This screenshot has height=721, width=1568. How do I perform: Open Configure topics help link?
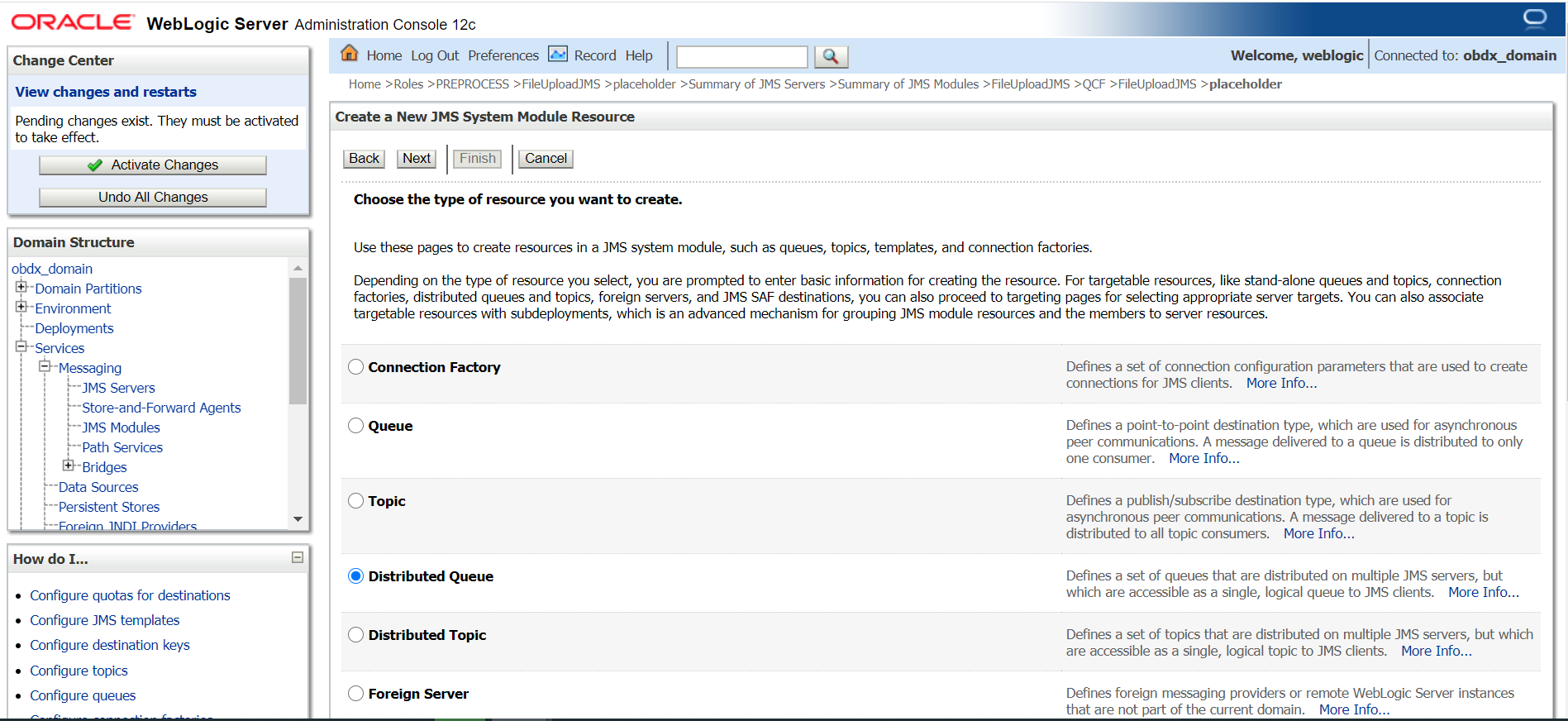point(79,671)
